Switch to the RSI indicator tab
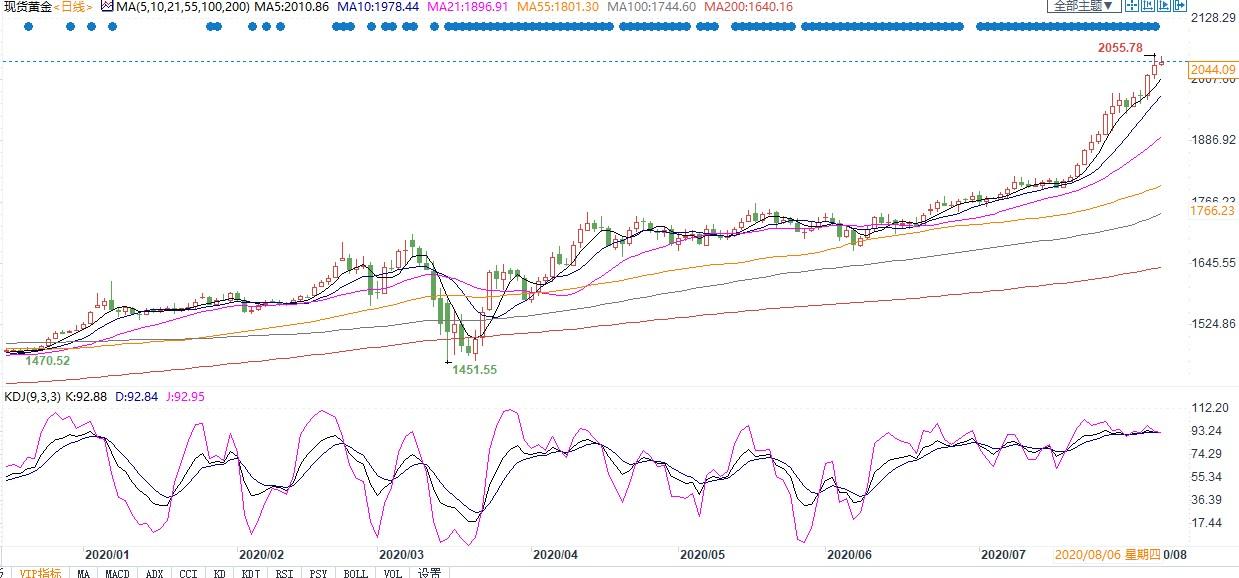Screen dimensions: 1239x578 coord(285,573)
